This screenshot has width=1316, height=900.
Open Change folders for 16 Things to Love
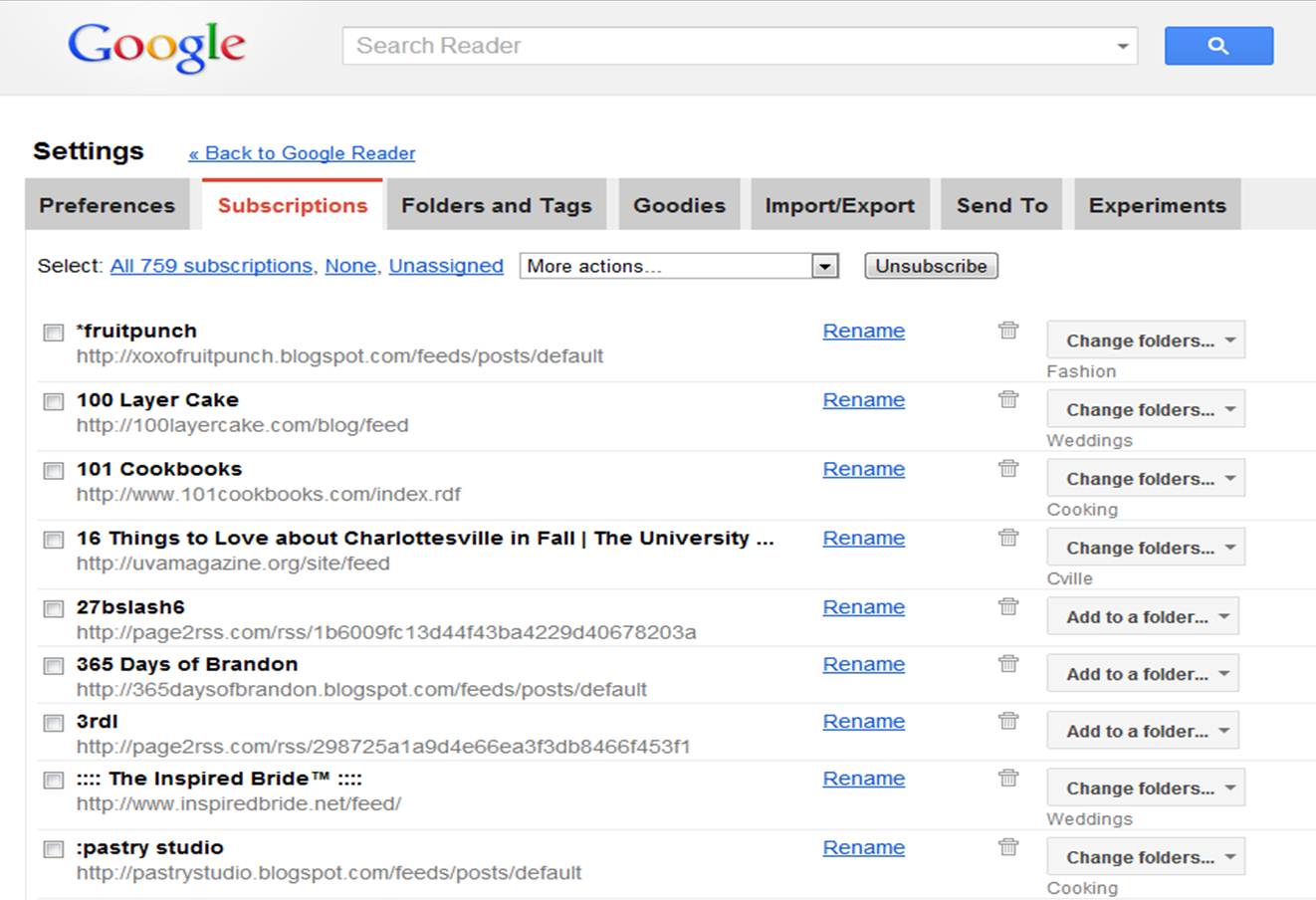tap(1146, 548)
